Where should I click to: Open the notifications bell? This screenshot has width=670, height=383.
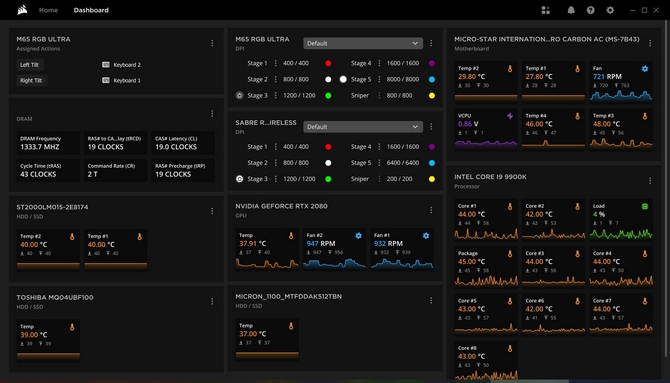point(571,10)
